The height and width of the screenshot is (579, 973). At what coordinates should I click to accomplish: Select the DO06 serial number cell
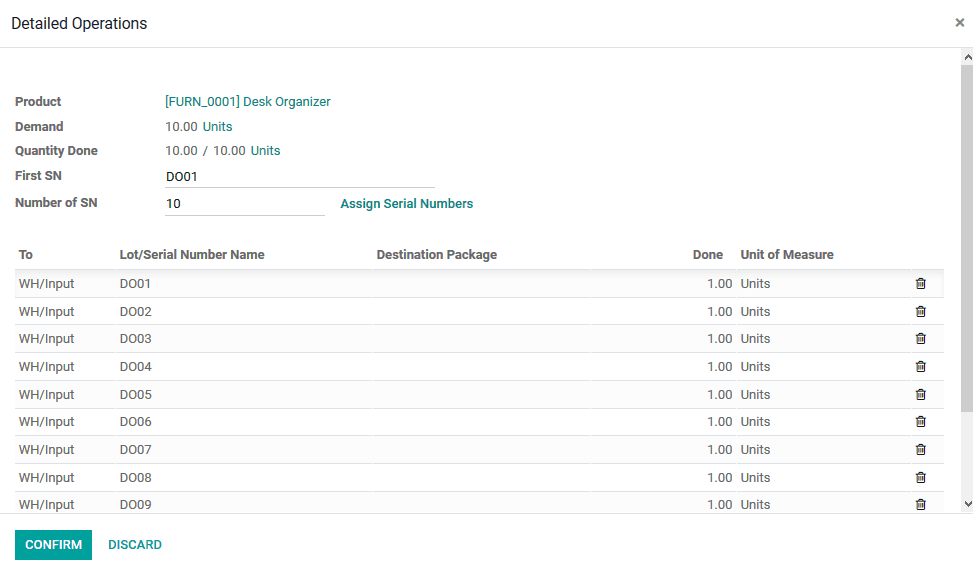[x=244, y=422]
